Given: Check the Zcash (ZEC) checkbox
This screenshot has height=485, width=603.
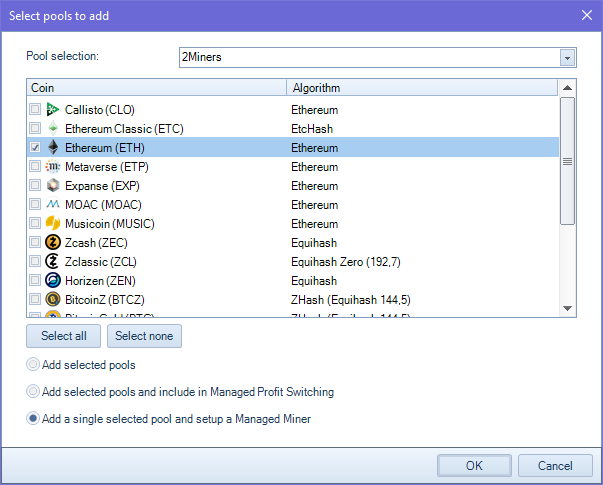Looking at the screenshot, I should click(35, 242).
